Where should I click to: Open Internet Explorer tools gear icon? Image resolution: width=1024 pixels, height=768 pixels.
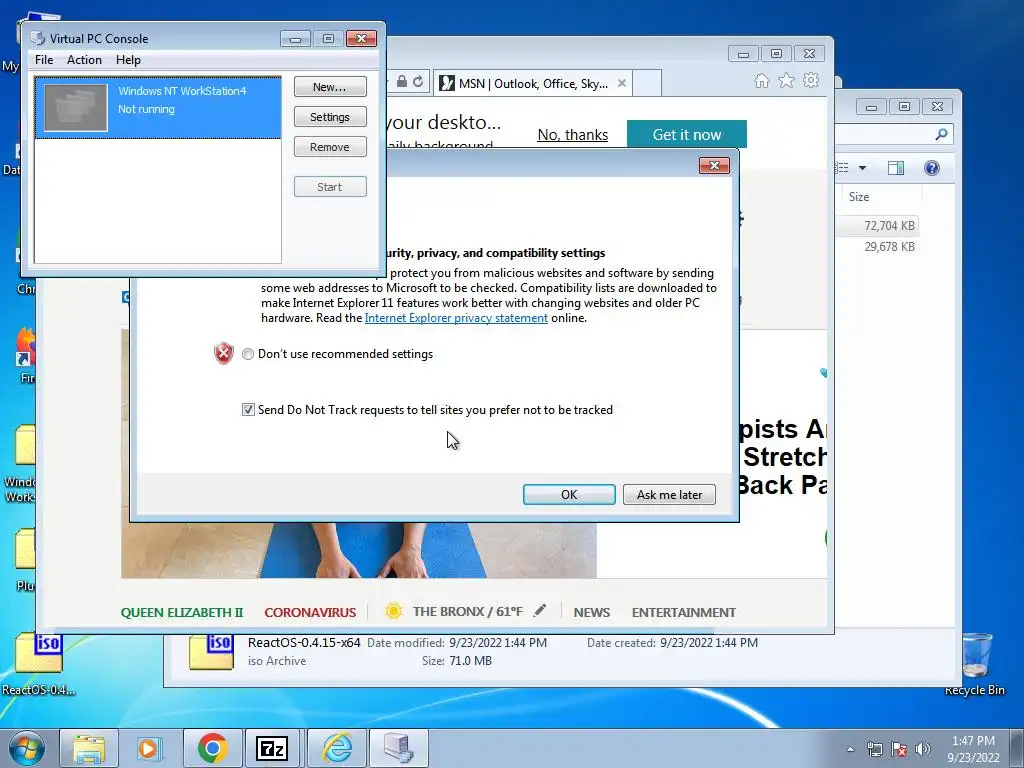[x=811, y=81]
